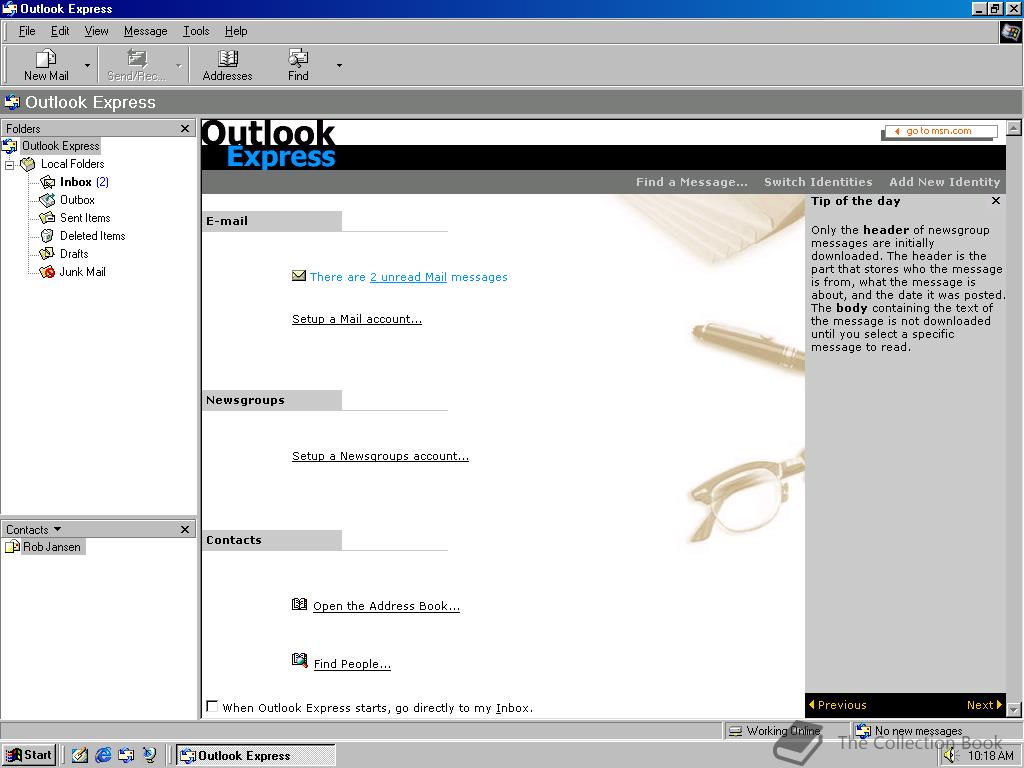Select Outlook Express root in folder tree
Screen dimensions: 1024x768
61,146
